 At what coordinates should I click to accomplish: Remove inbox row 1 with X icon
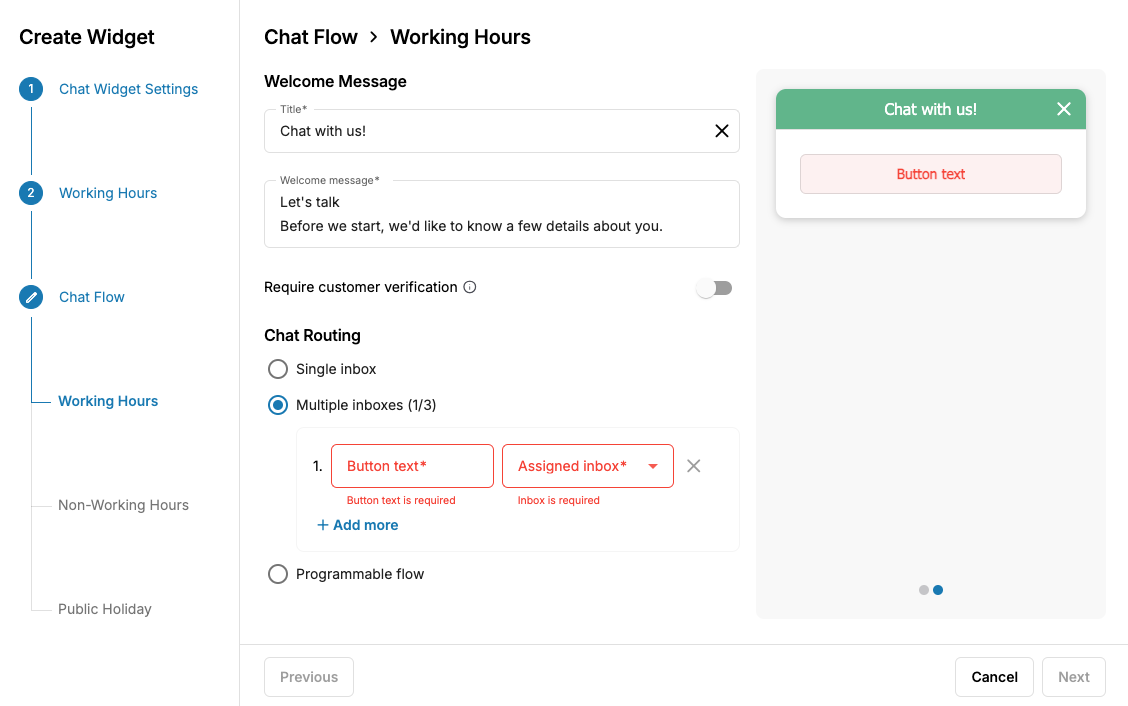(x=693, y=466)
